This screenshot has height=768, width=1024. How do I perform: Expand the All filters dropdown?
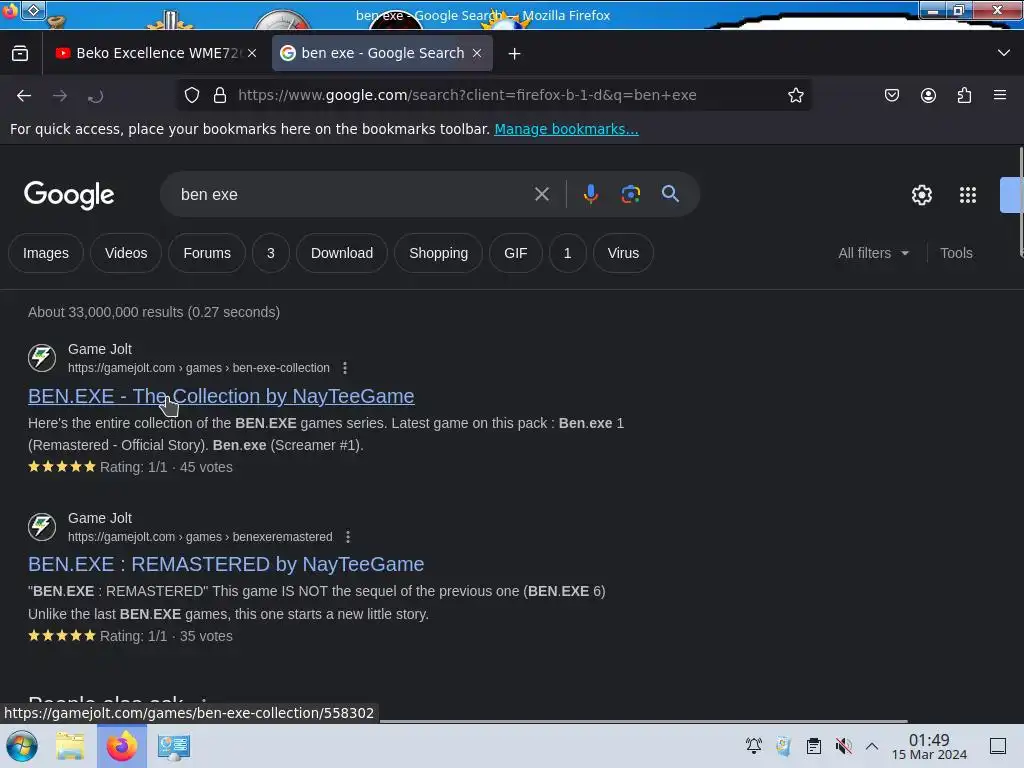pos(873,253)
